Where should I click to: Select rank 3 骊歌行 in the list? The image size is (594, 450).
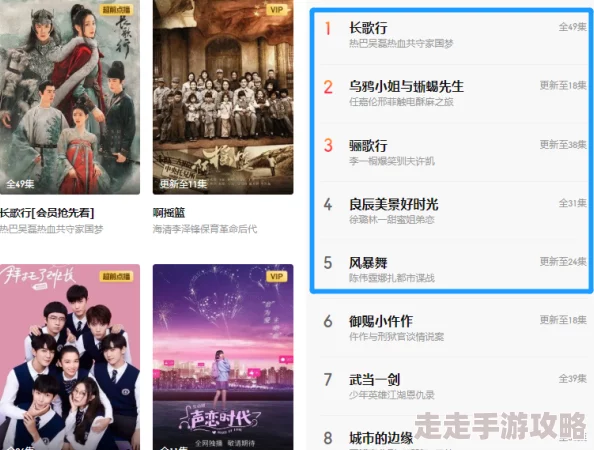coord(453,152)
